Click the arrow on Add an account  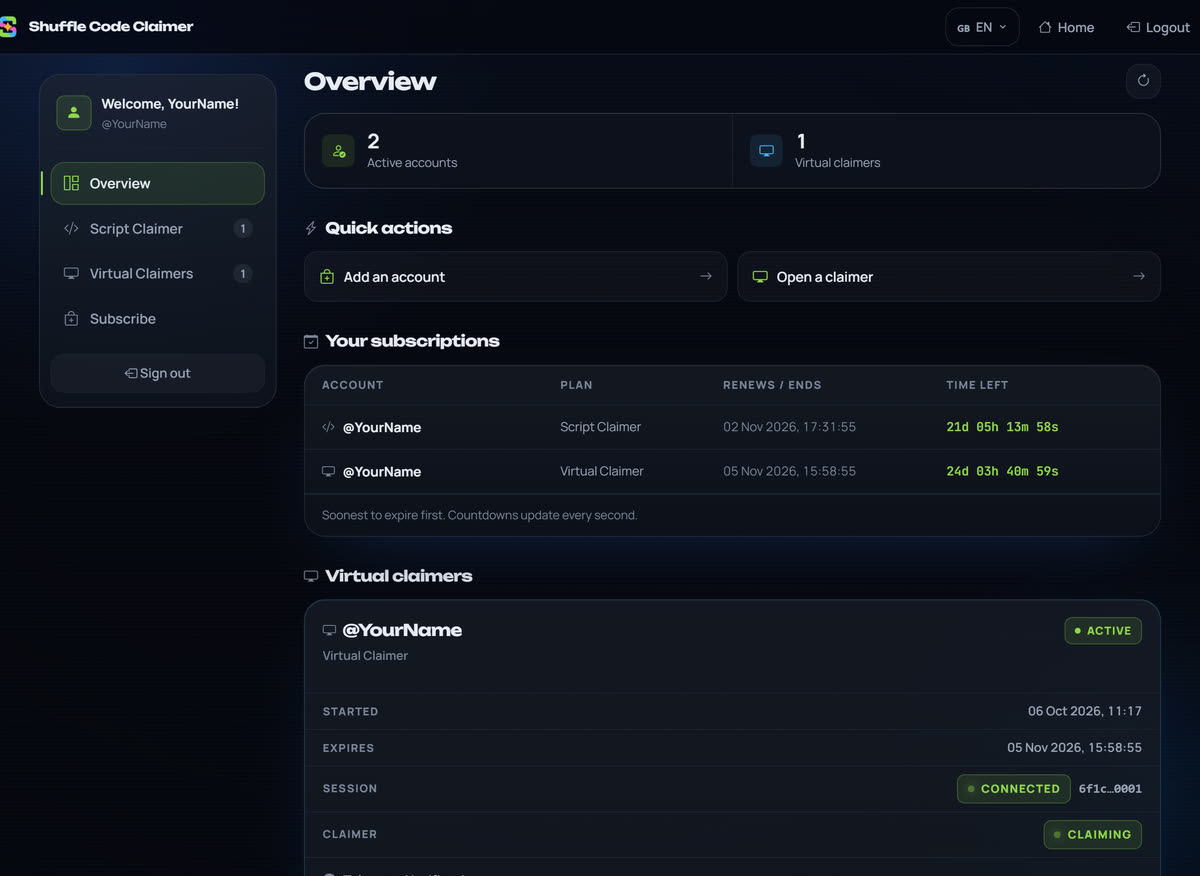(706, 276)
